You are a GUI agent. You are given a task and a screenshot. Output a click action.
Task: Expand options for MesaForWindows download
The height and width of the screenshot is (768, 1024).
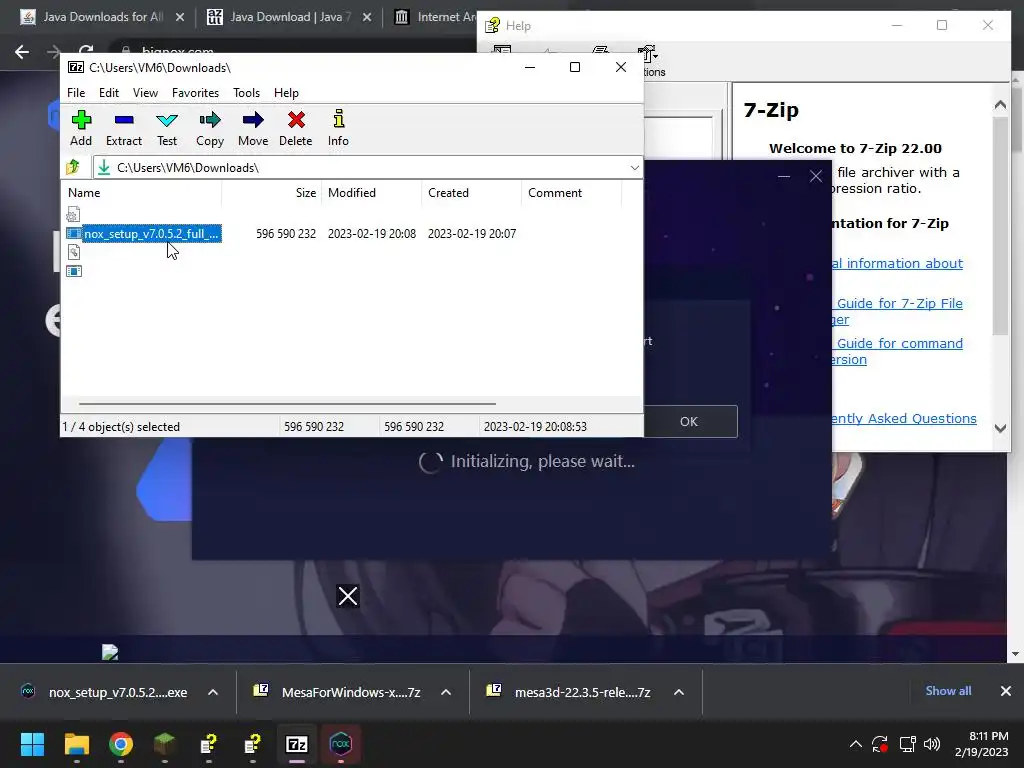(446, 692)
